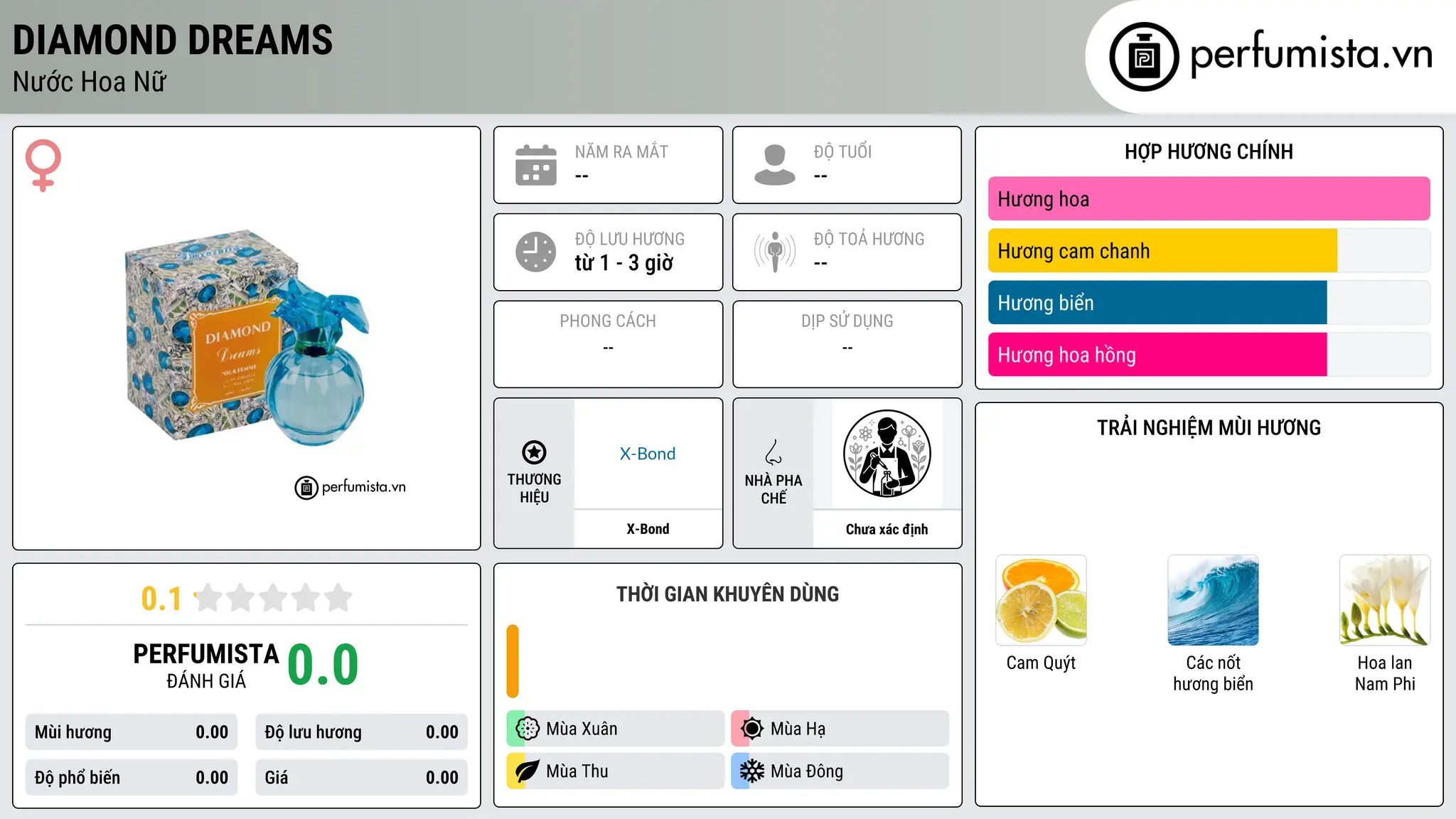Click the DIAMOND DREAMS title
Screen dimensions: 1456x819
pos(173,40)
